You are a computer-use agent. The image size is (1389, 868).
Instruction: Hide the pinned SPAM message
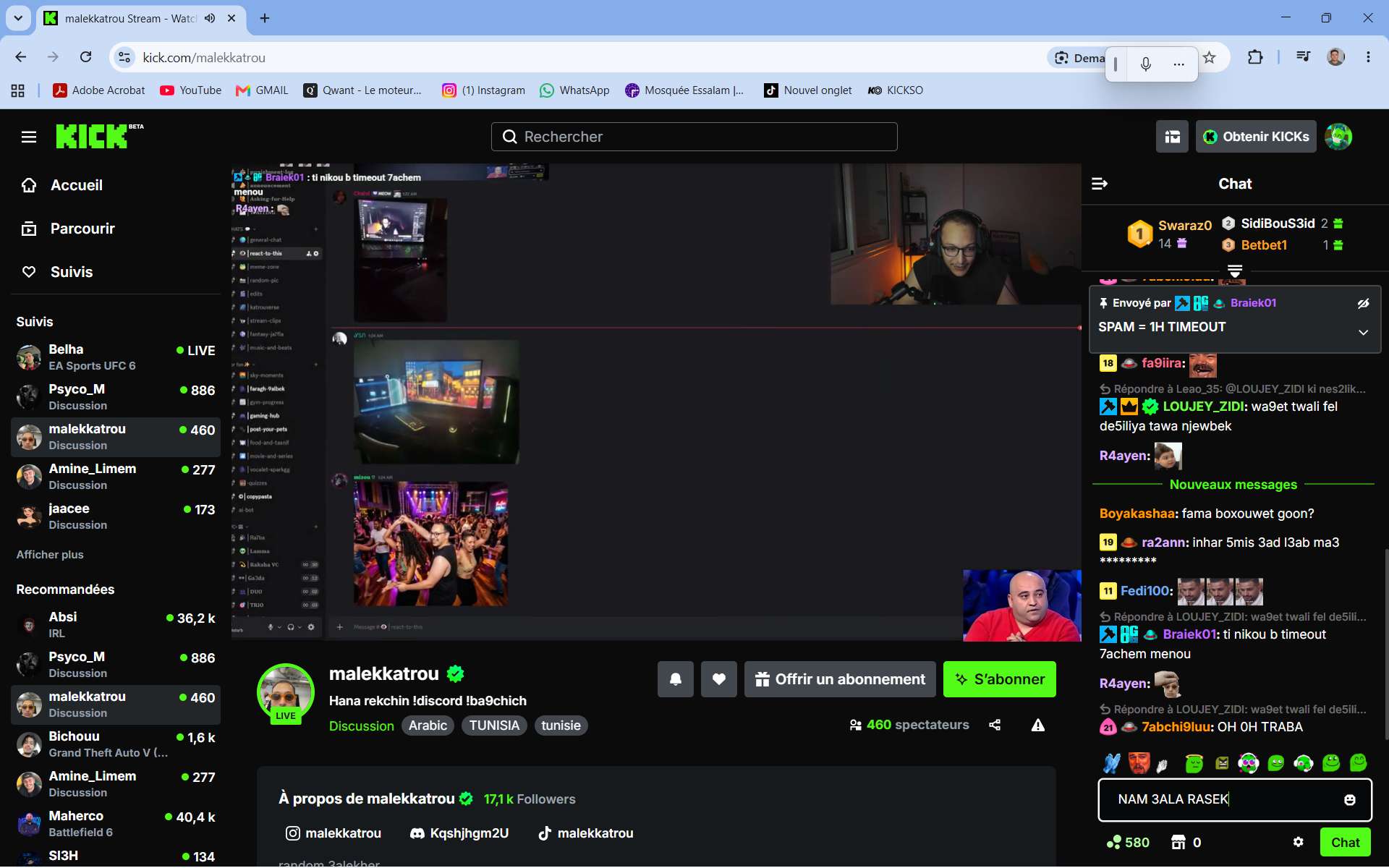click(x=1364, y=303)
